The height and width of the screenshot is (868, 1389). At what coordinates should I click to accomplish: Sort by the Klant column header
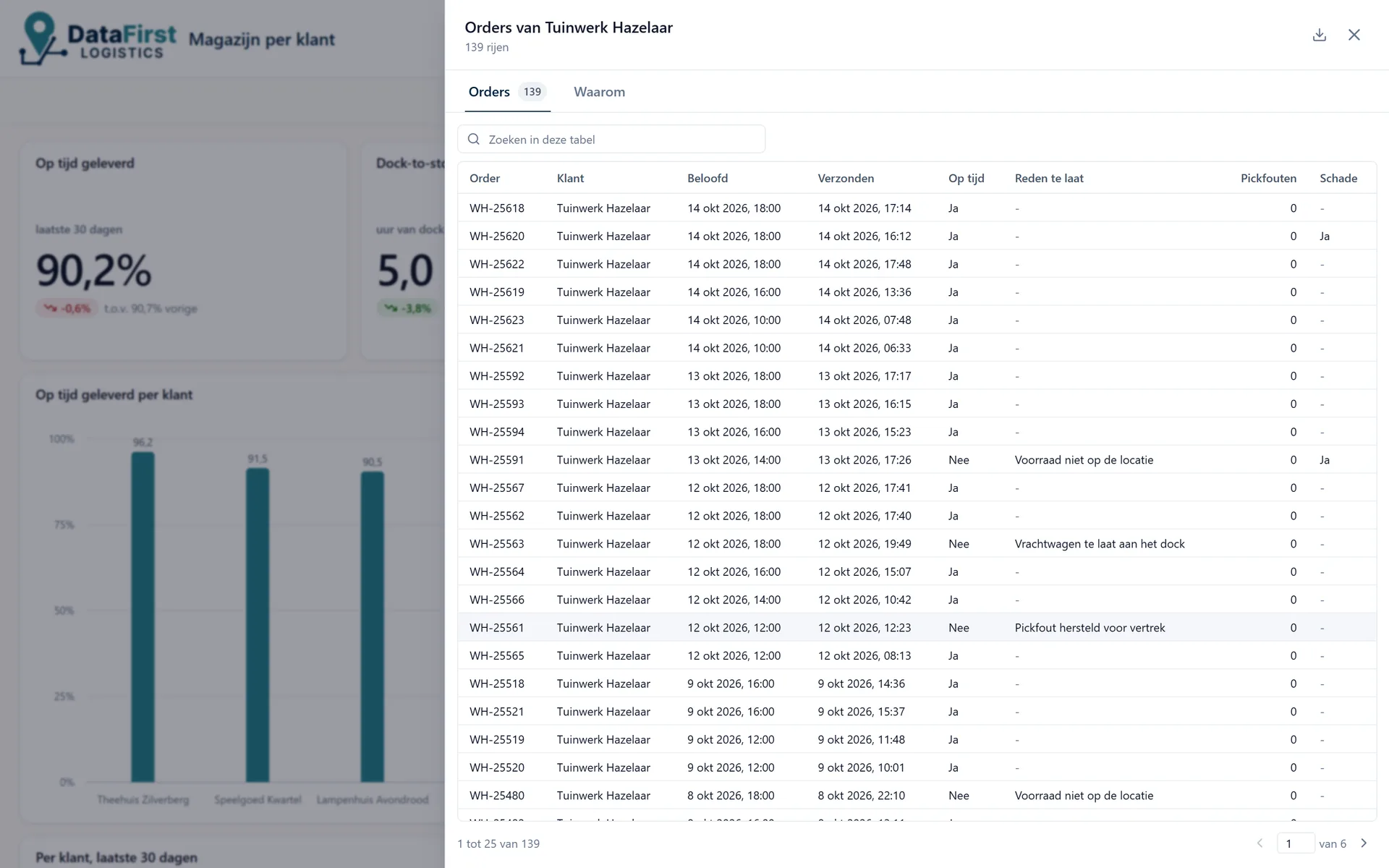pyautogui.click(x=570, y=178)
